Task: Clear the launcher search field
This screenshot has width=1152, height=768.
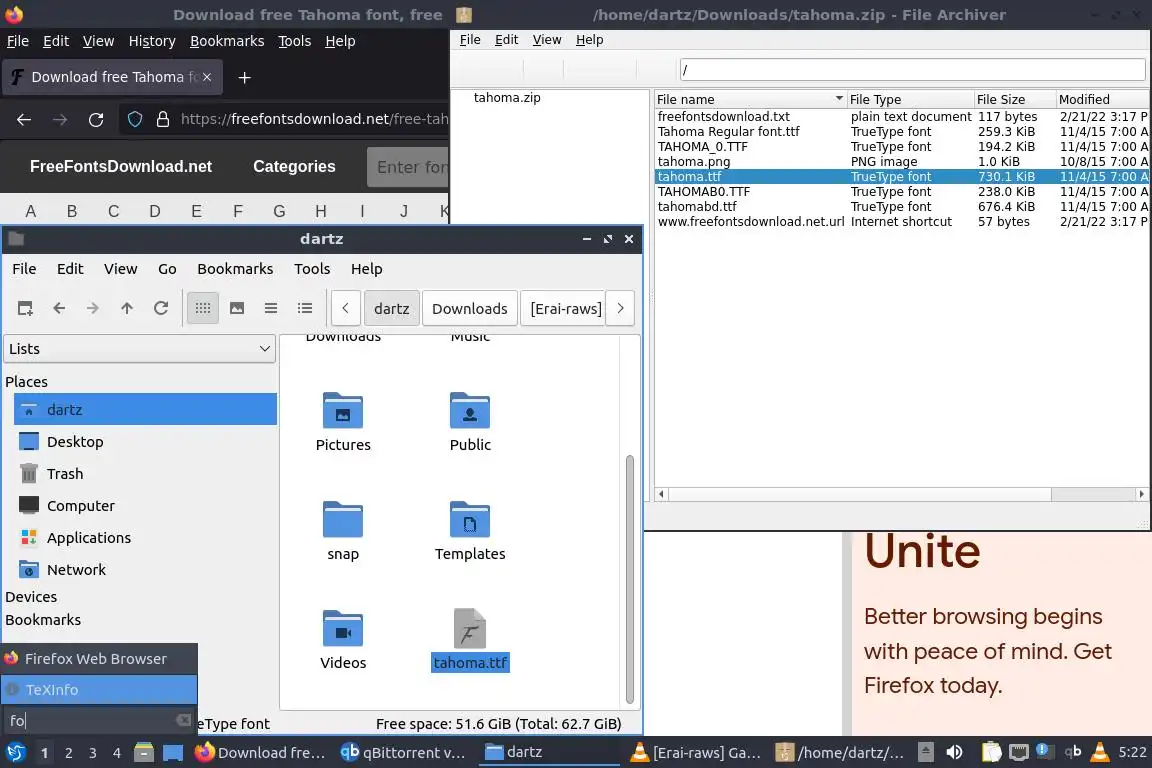Action: (x=184, y=720)
